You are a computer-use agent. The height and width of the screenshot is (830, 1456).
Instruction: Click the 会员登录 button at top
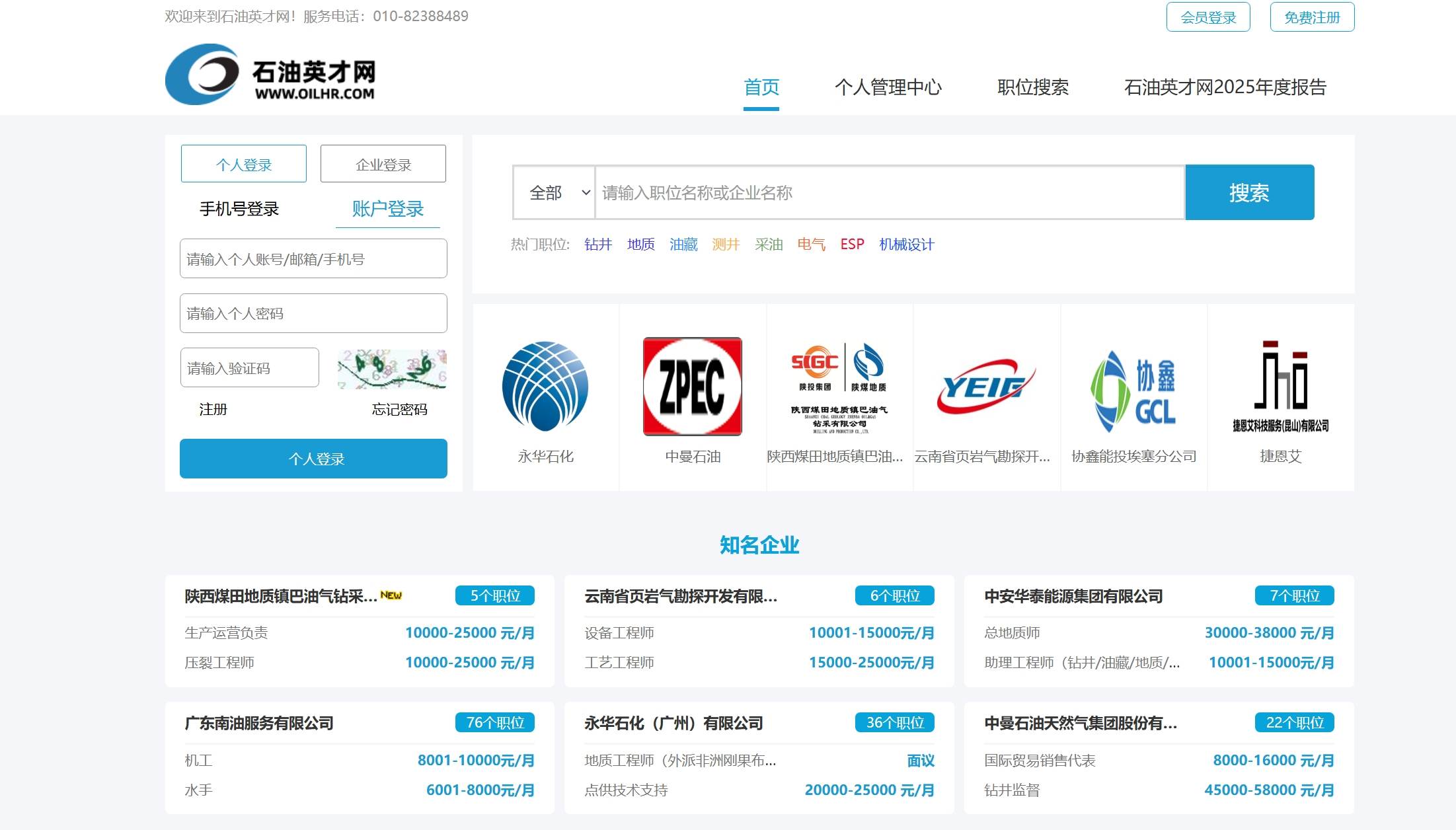[1208, 17]
